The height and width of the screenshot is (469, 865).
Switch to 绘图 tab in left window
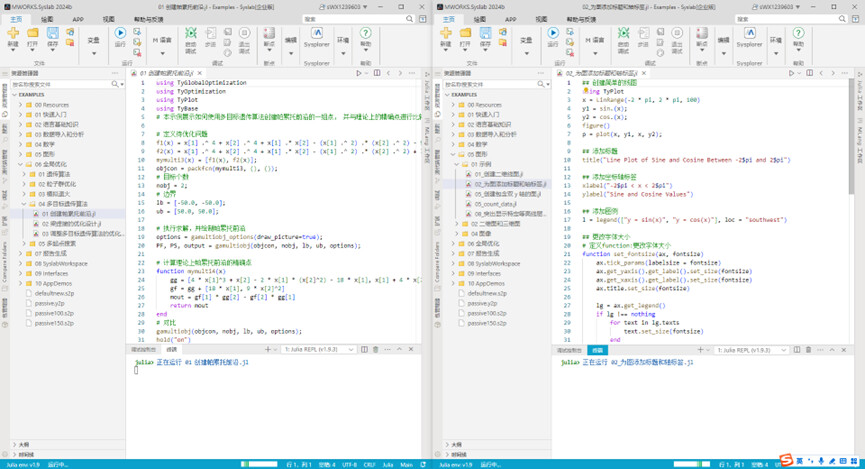(x=47, y=19)
